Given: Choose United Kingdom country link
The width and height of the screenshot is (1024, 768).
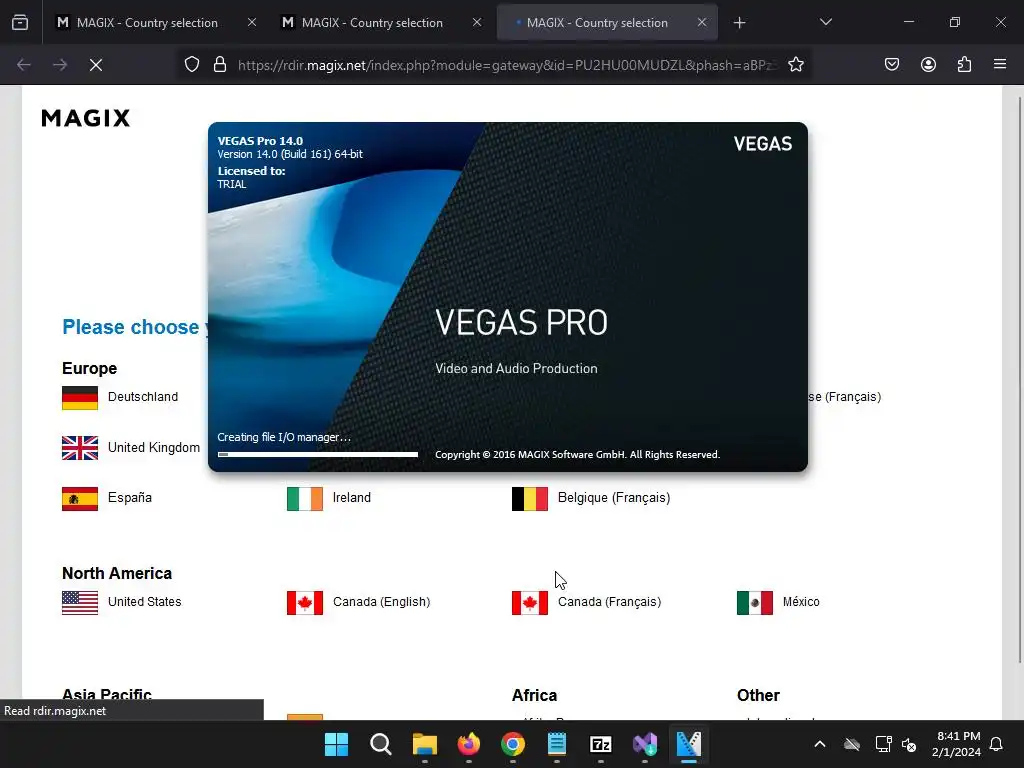Looking at the screenshot, I should (x=153, y=447).
